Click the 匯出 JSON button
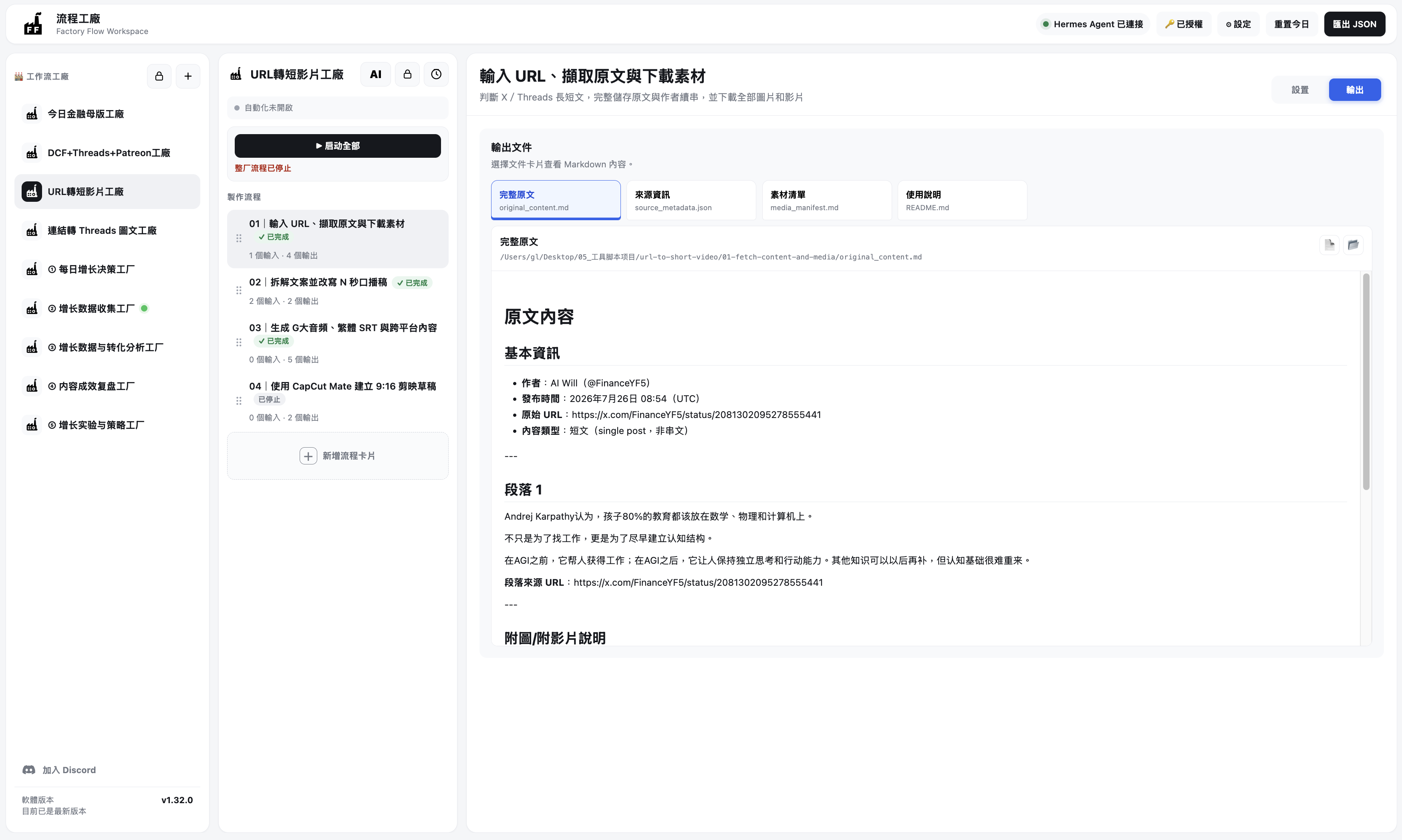The height and width of the screenshot is (840, 1402). coord(1354,24)
